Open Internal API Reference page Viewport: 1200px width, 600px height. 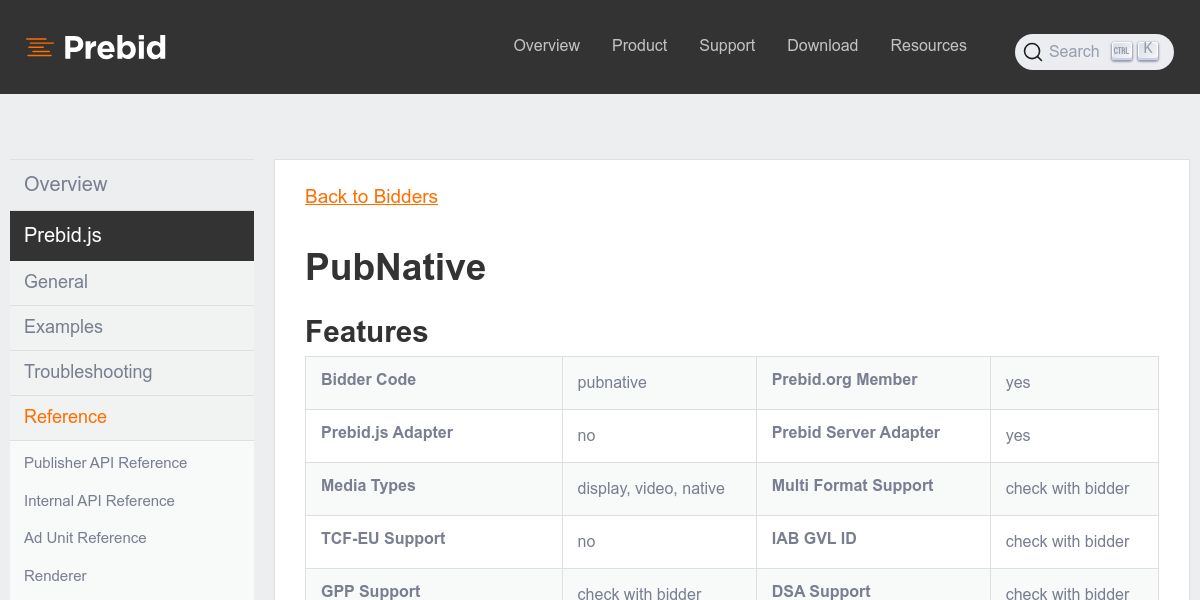coord(99,501)
